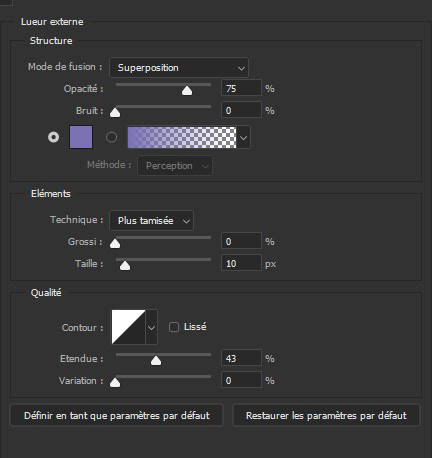Click the Grossi slider handle
The width and height of the screenshot is (432, 458).
click(x=115, y=244)
